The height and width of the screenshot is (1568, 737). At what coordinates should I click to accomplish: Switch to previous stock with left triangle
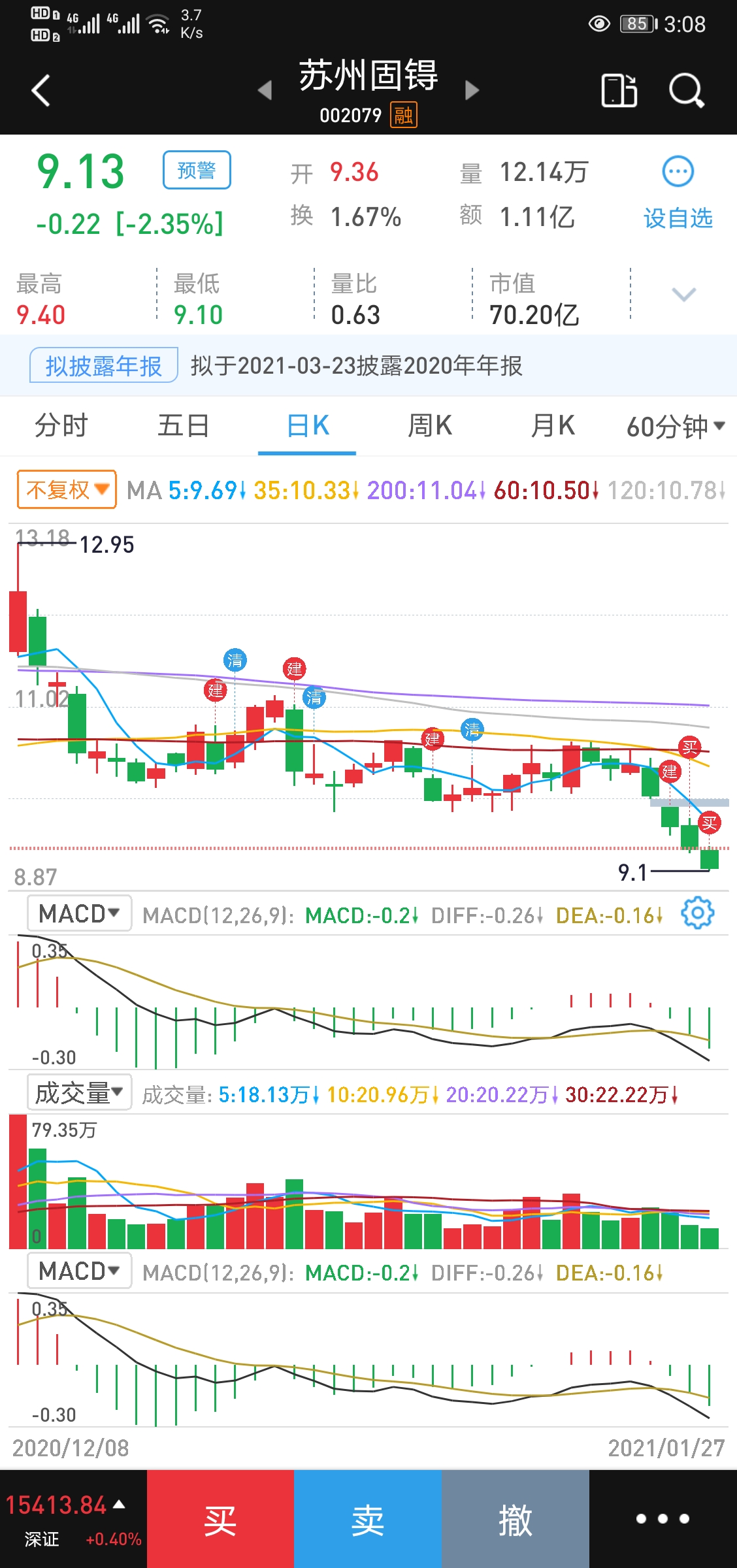point(265,90)
